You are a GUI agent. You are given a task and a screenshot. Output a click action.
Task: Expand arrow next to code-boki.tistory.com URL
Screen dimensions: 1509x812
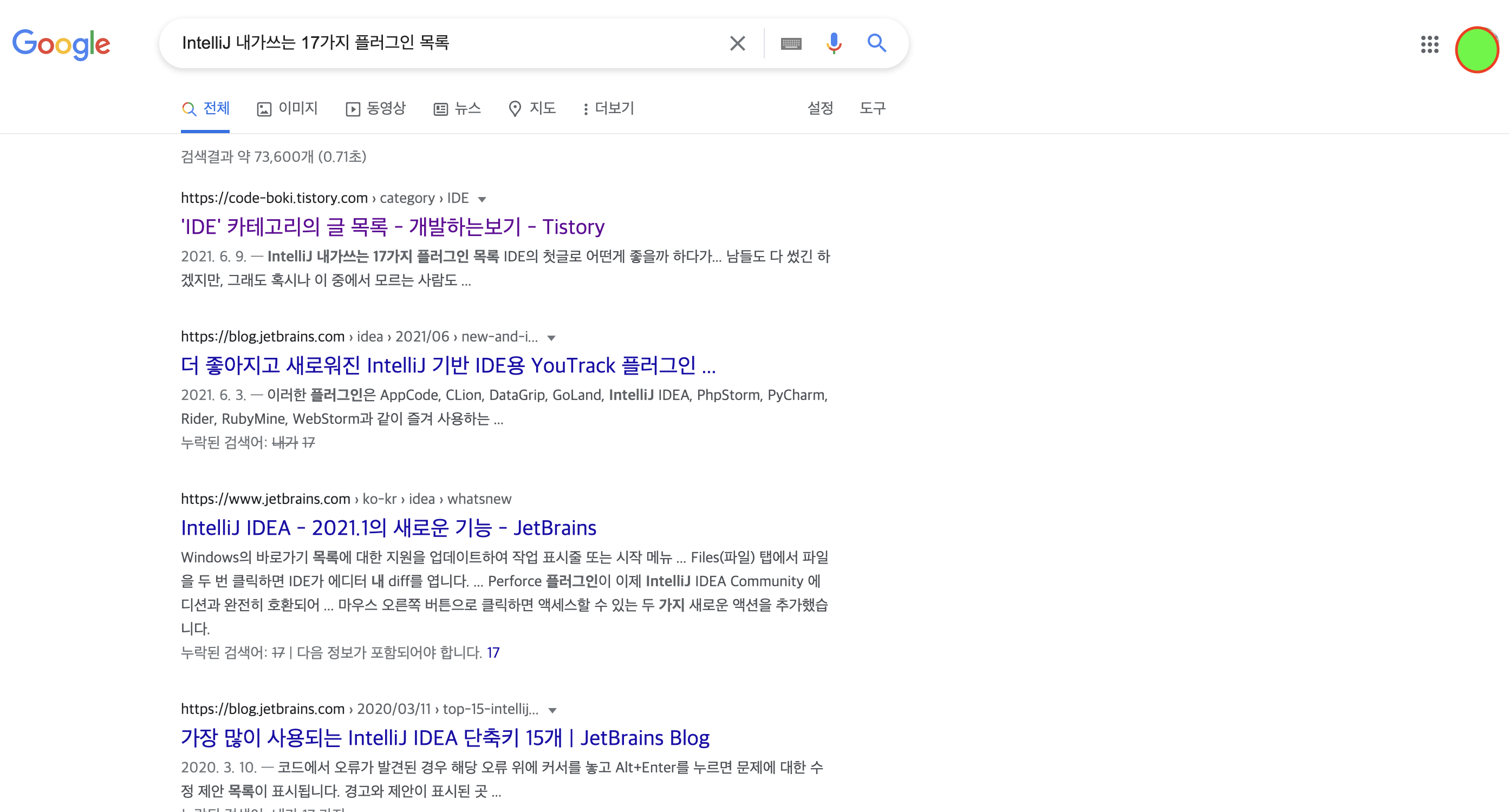(482, 199)
